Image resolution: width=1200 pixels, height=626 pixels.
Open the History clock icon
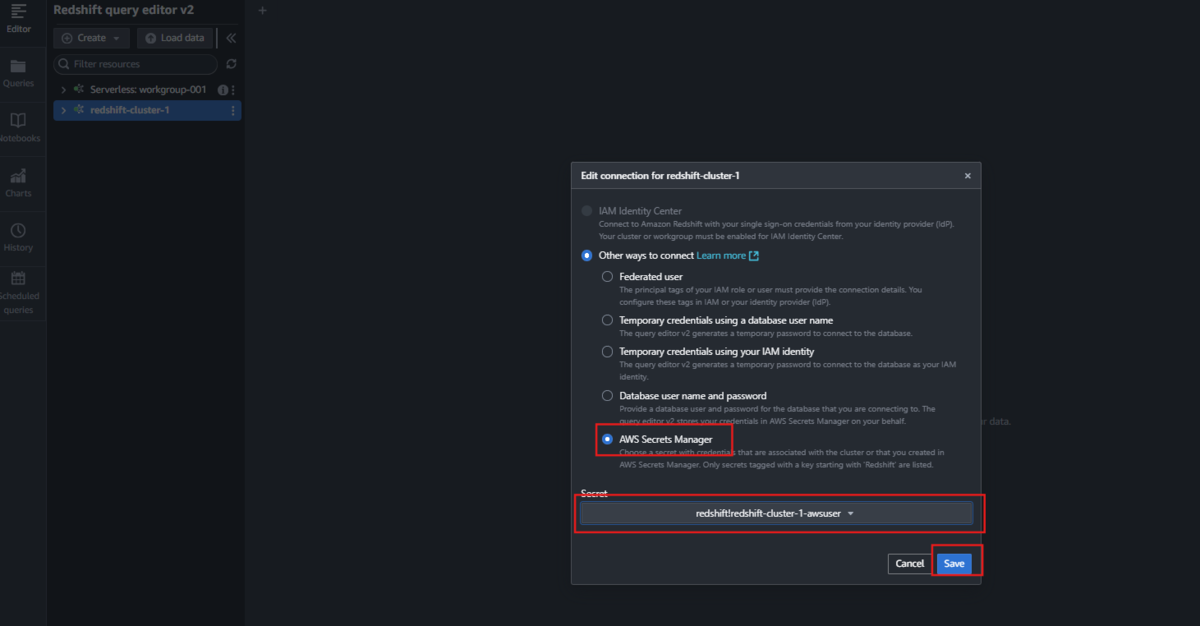coord(18,230)
